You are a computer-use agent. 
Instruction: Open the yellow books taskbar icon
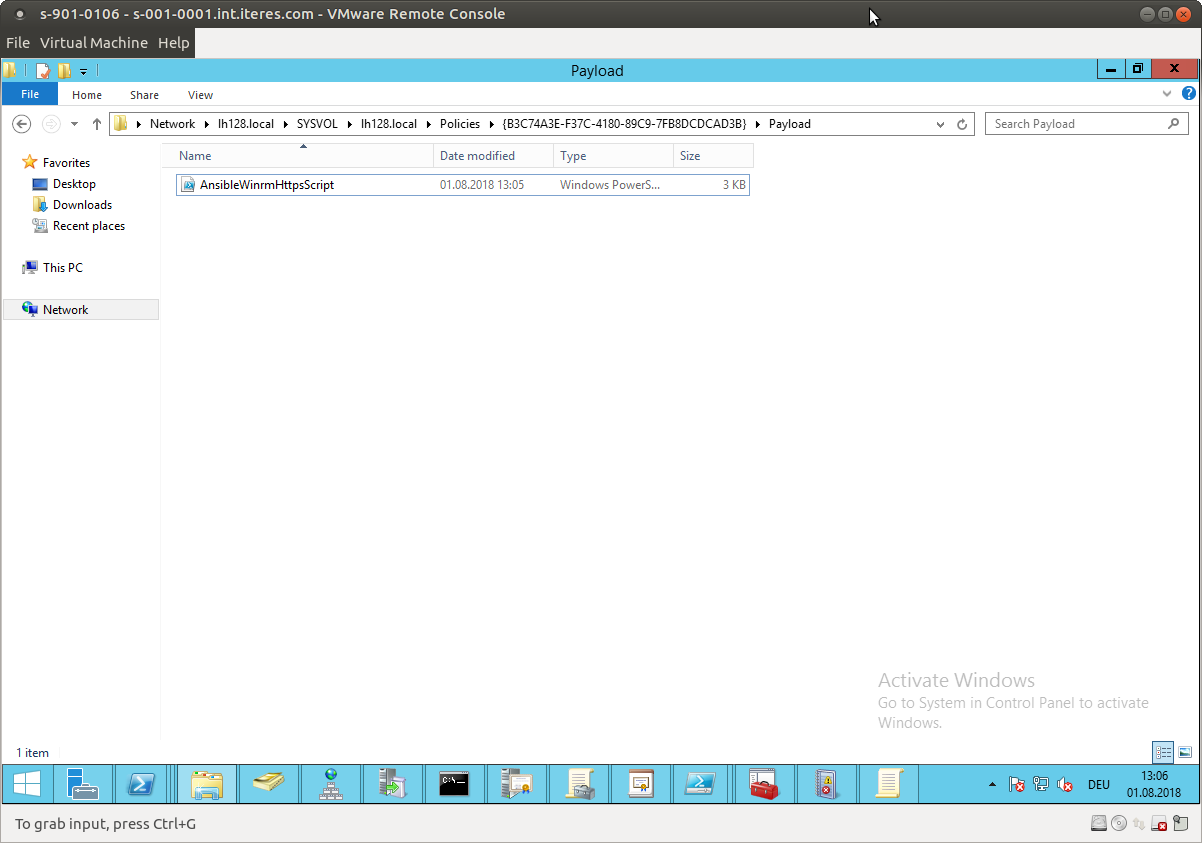(268, 784)
